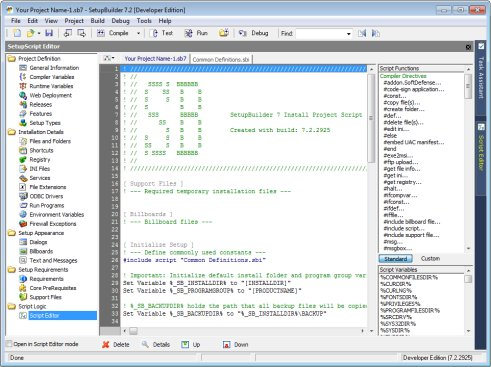Select the Script Editor tree item
Viewport: 491px width, 367px height.
pyautogui.click(x=44, y=315)
